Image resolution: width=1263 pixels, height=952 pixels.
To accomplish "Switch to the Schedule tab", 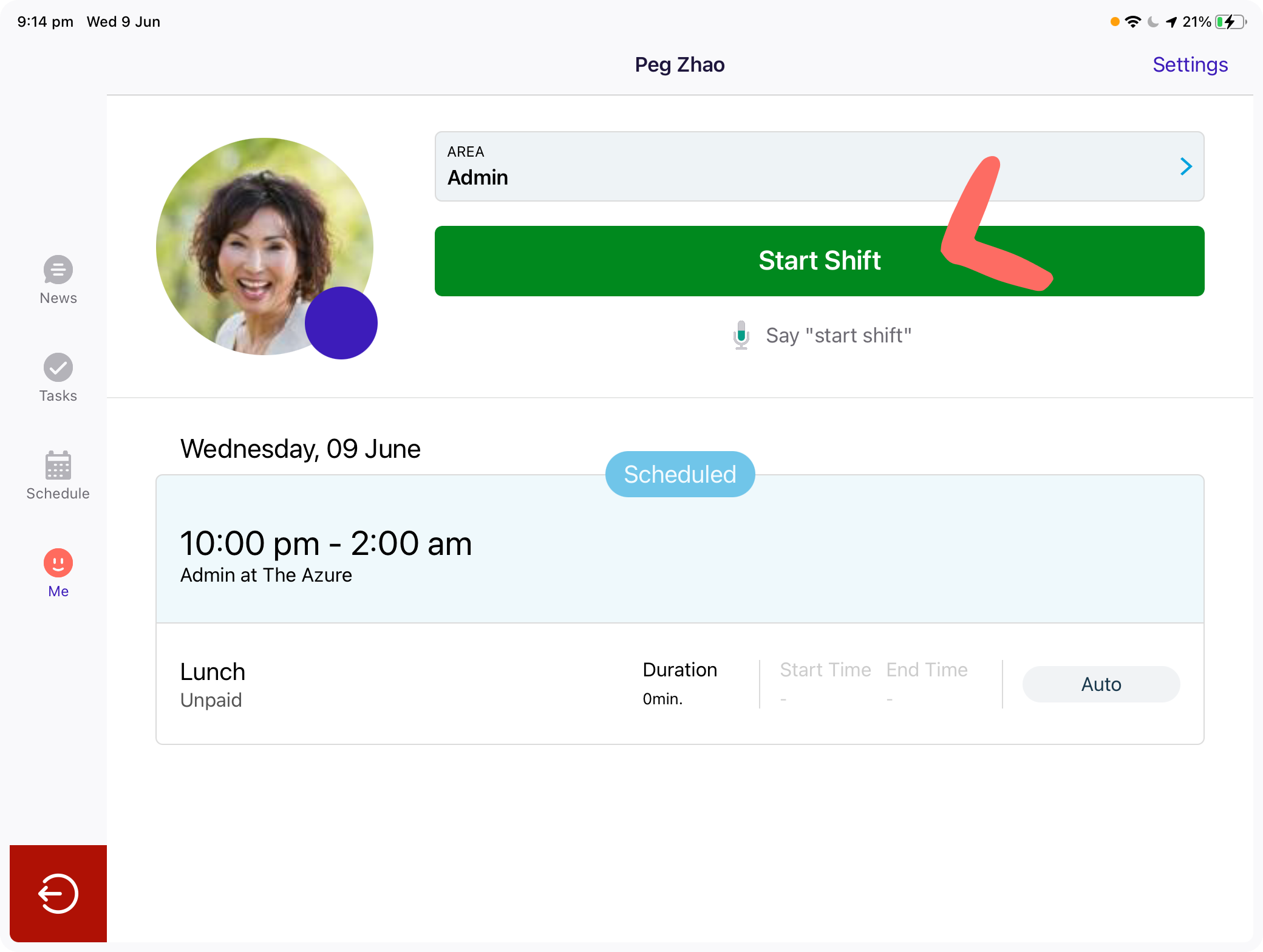I will pyautogui.click(x=58, y=475).
